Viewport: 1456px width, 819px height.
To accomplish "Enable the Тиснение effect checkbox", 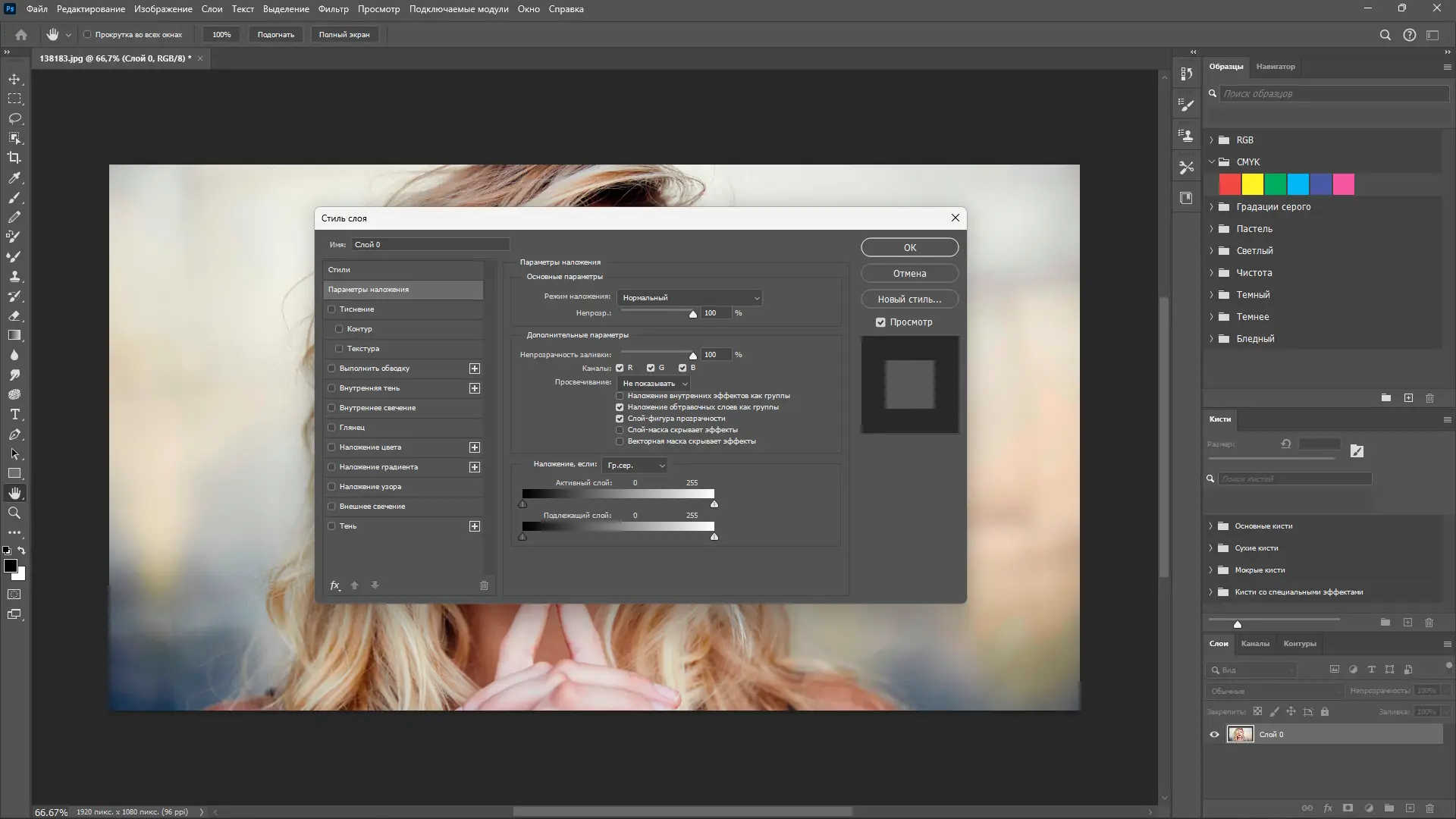I will [331, 309].
